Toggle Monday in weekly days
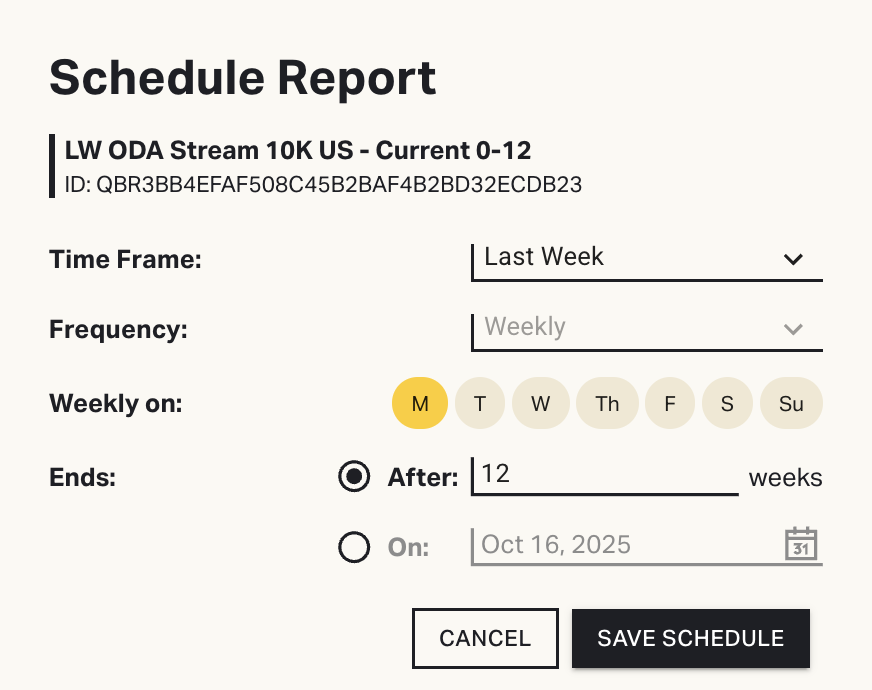Viewport: 872px width, 690px height. pos(420,404)
